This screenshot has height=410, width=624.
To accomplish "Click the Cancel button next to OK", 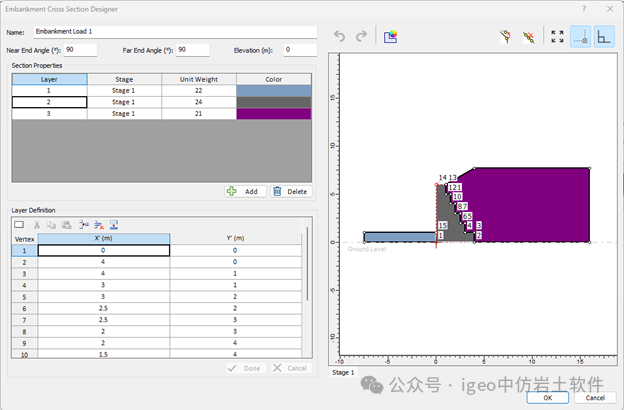I will [x=595, y=398].
